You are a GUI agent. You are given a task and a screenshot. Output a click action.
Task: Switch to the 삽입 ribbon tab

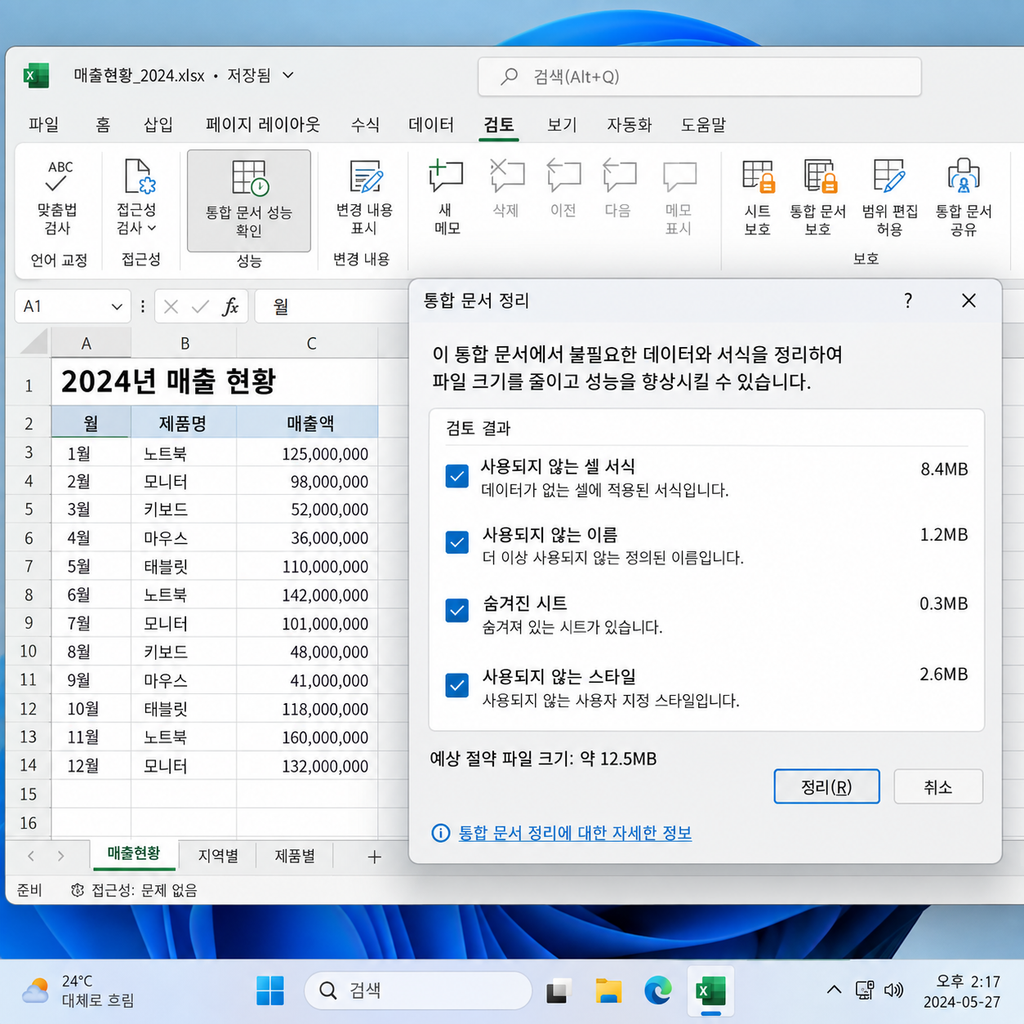point(158,124)
